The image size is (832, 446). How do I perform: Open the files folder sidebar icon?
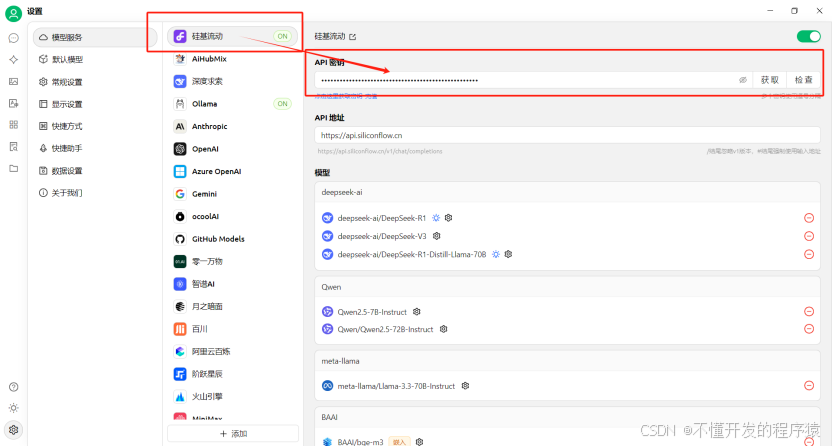tap(14, 169)
